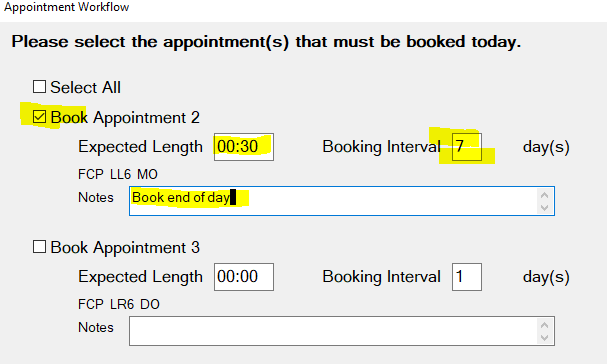Uncheck the Book Appointment 2 checkbox
Image resolution: width=607 pixels, height=364 pixels.
tap(39, 117)
